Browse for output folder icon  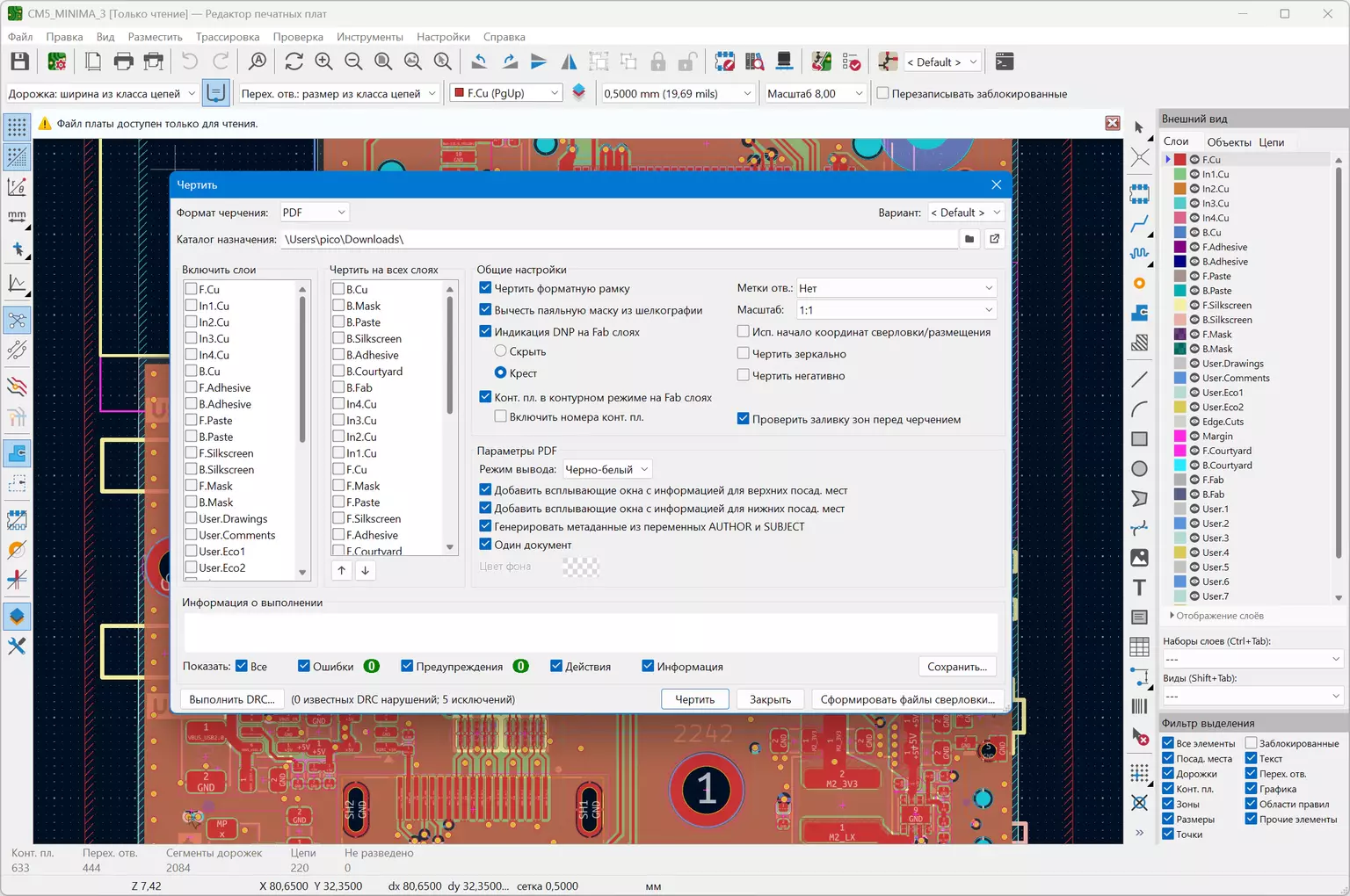click(969, 239)
